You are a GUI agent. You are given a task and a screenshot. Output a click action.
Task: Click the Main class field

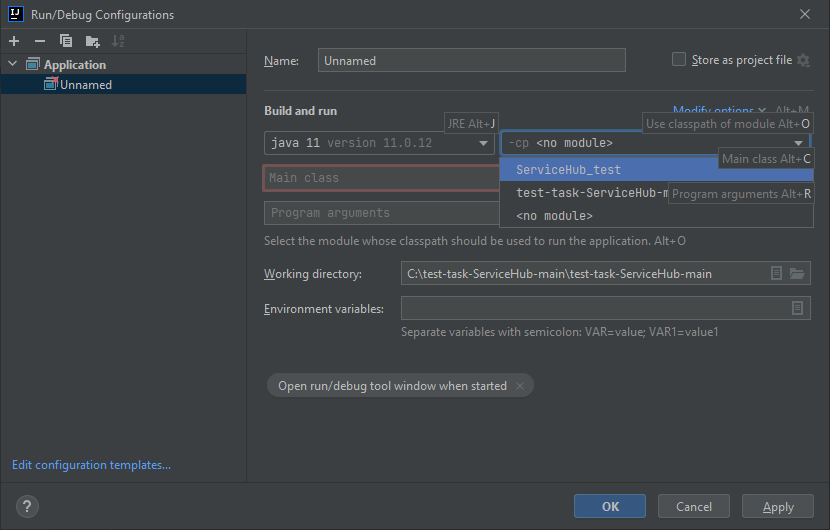point(381,178)
